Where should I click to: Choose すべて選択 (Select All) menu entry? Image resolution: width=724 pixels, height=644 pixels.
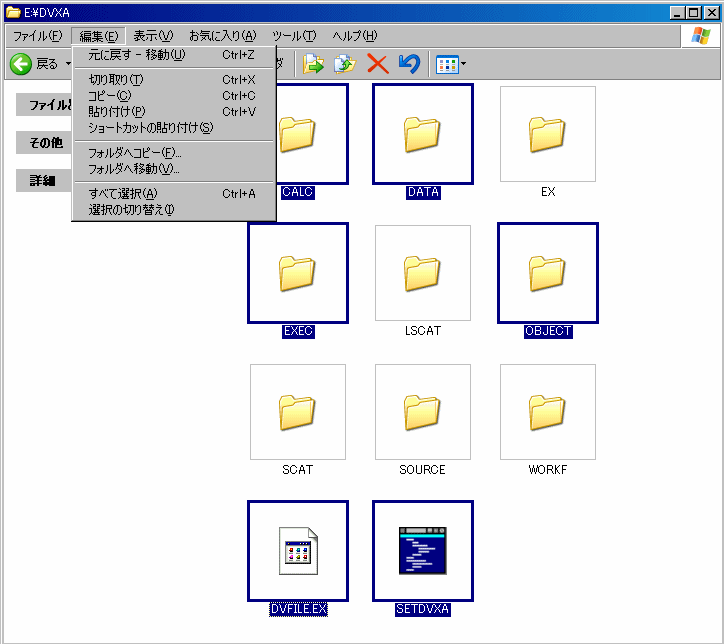point(122,193)
